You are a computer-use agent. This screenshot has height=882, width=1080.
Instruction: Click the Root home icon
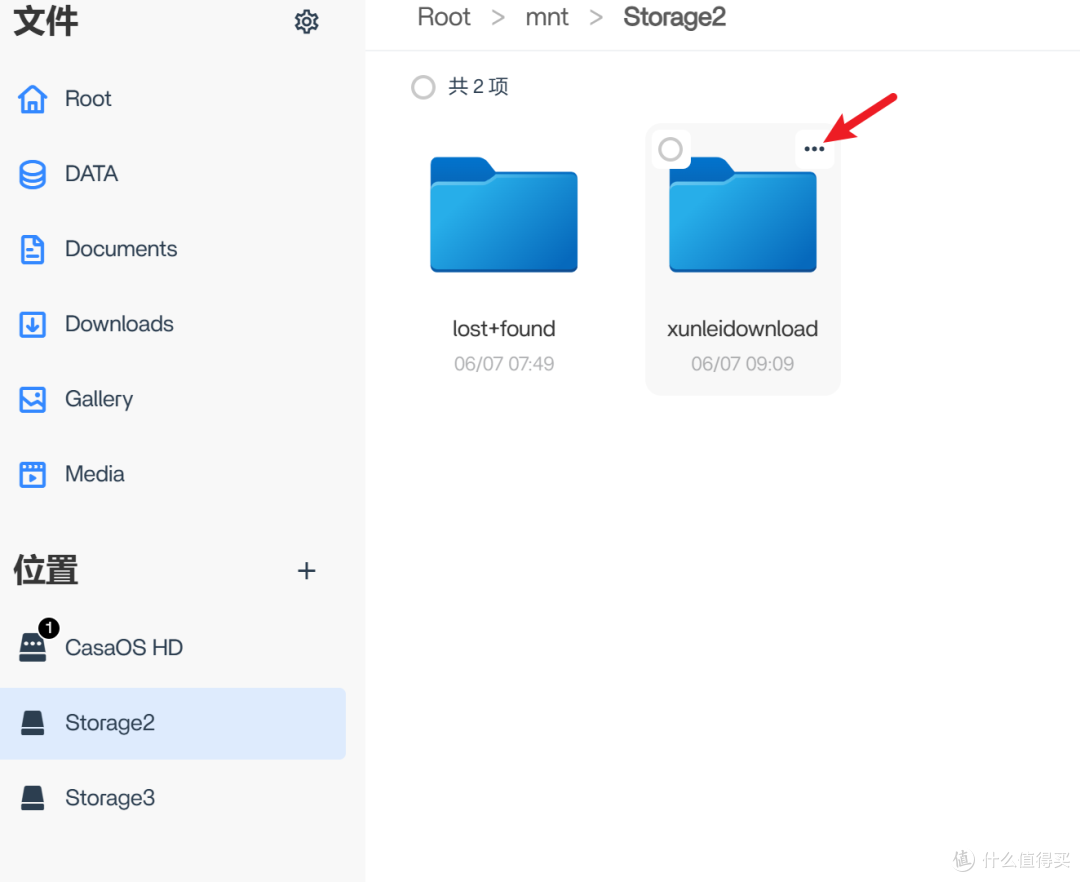33,99
